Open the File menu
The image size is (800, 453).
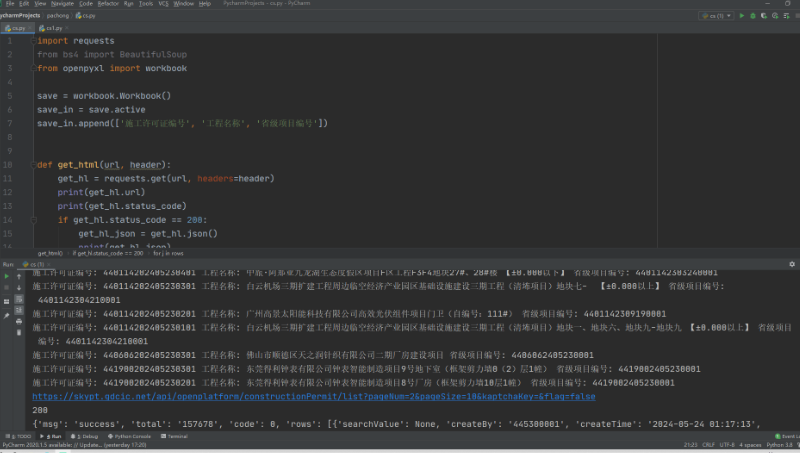(10, 4)
